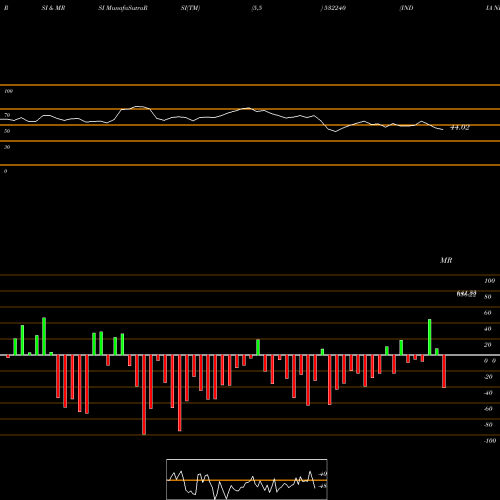This screenshot has width=500, height=500.
Task: Select the '532240' stock code in header
Action: (334, 8)
